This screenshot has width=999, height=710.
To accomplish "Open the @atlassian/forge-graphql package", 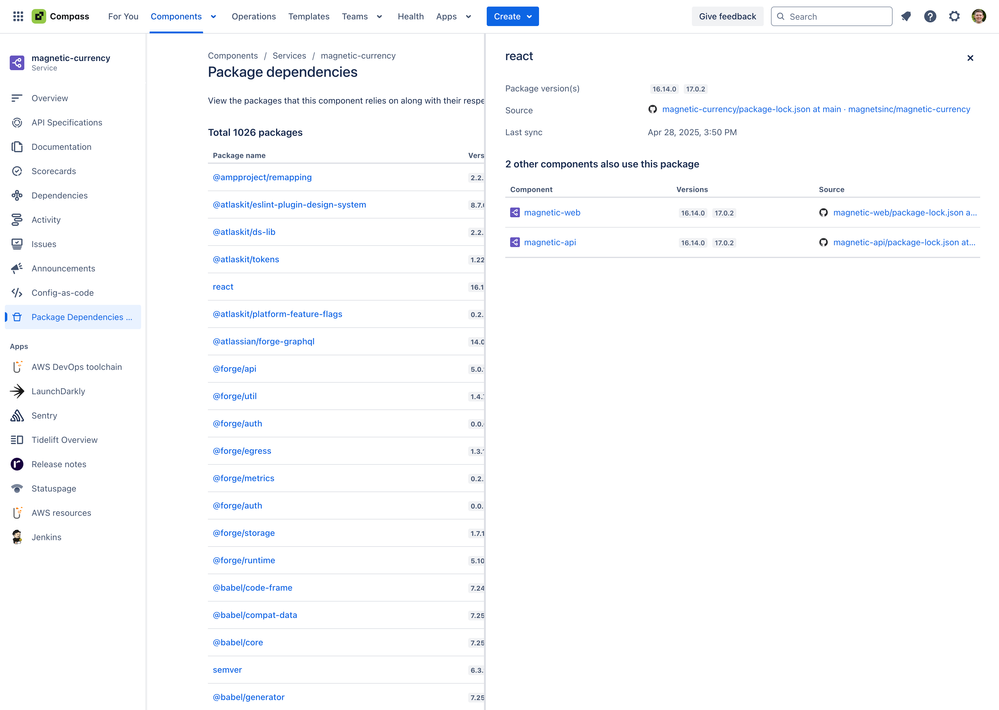I will pyautogui.click(x=264, y=342).
